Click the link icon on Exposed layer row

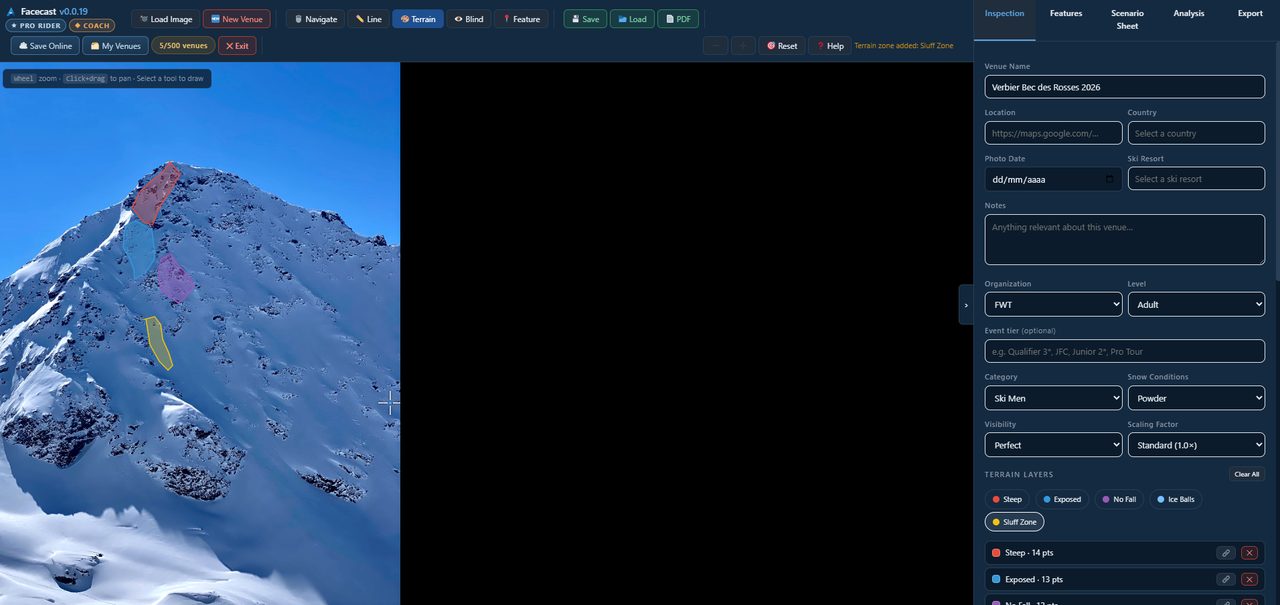(x=1225, y=579)
